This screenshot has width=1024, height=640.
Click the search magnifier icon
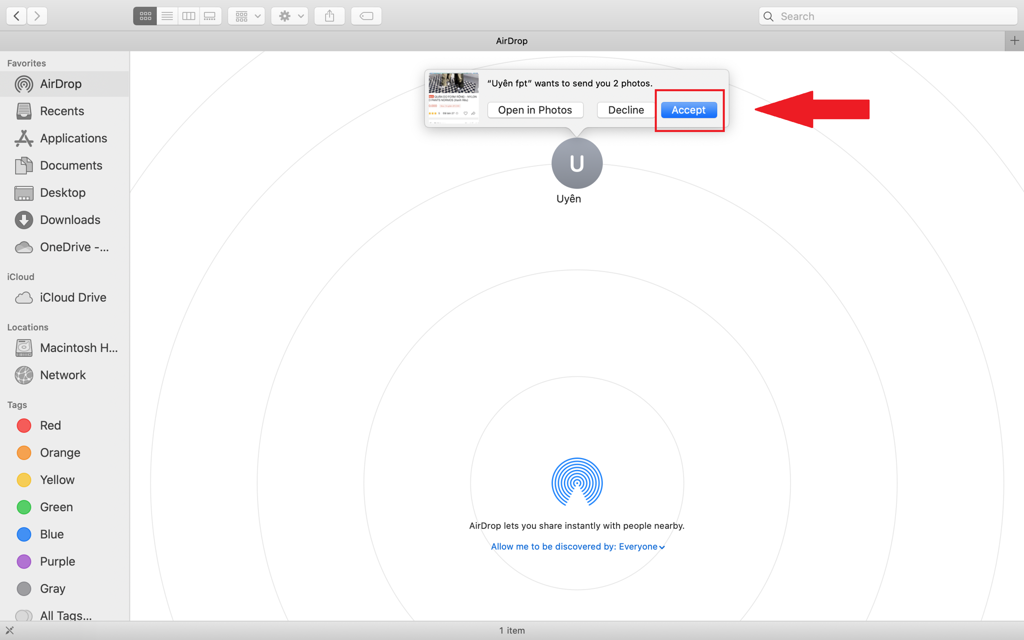769,16
